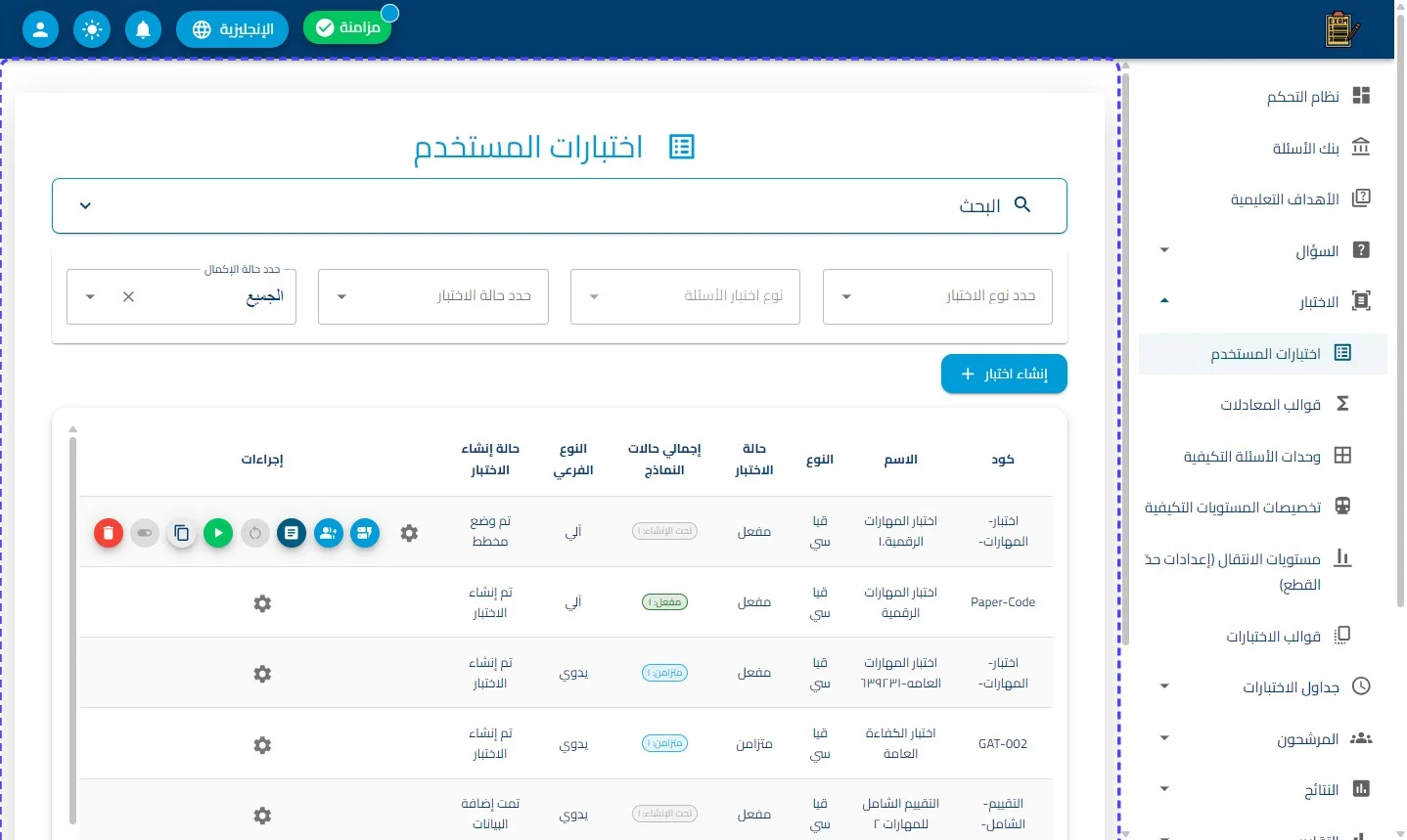The image size is (1407, 840).
Task: Open حدد نوع الاختبار dropdown
Action: click(x=937, y=296)
